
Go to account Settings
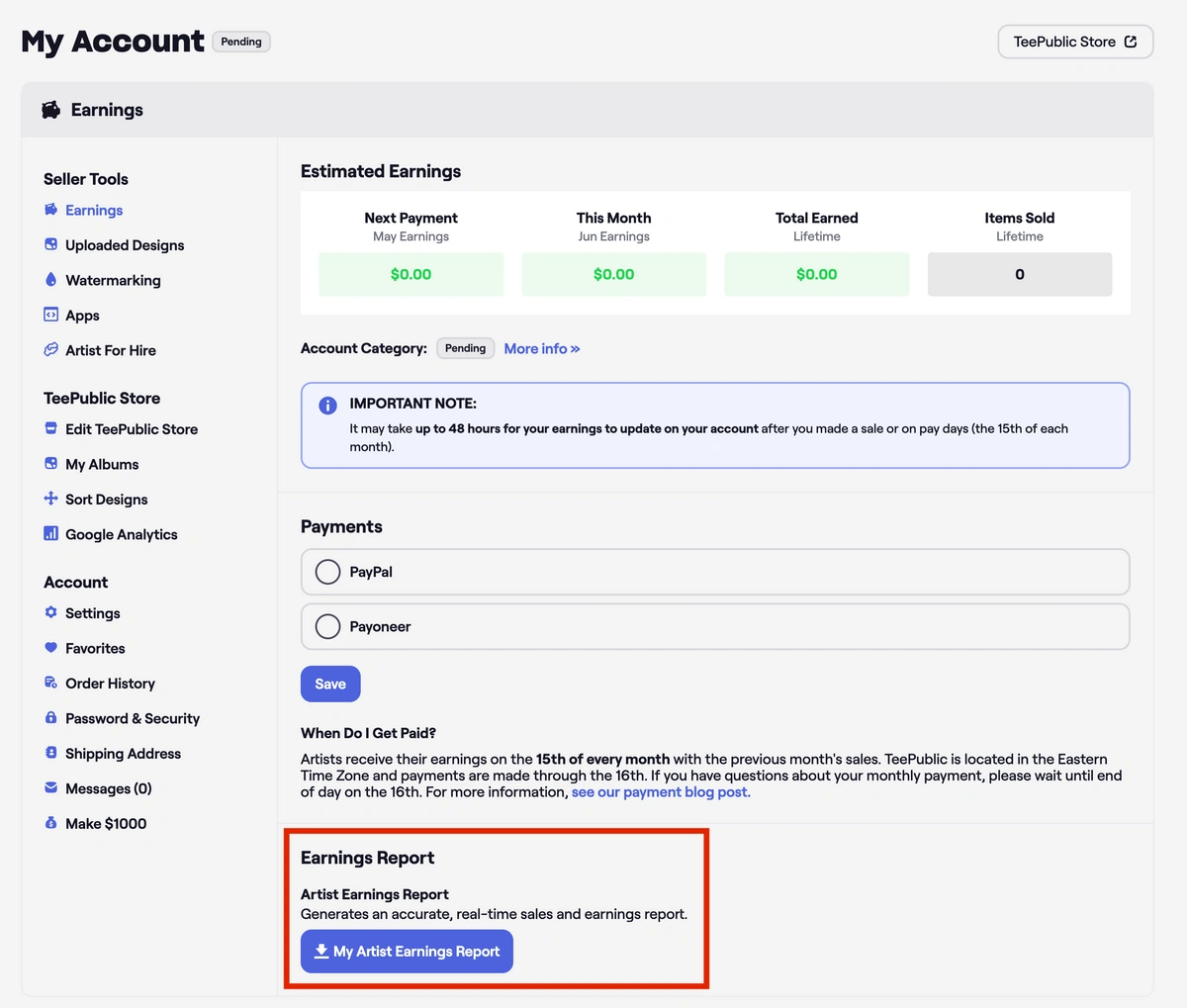93,613
